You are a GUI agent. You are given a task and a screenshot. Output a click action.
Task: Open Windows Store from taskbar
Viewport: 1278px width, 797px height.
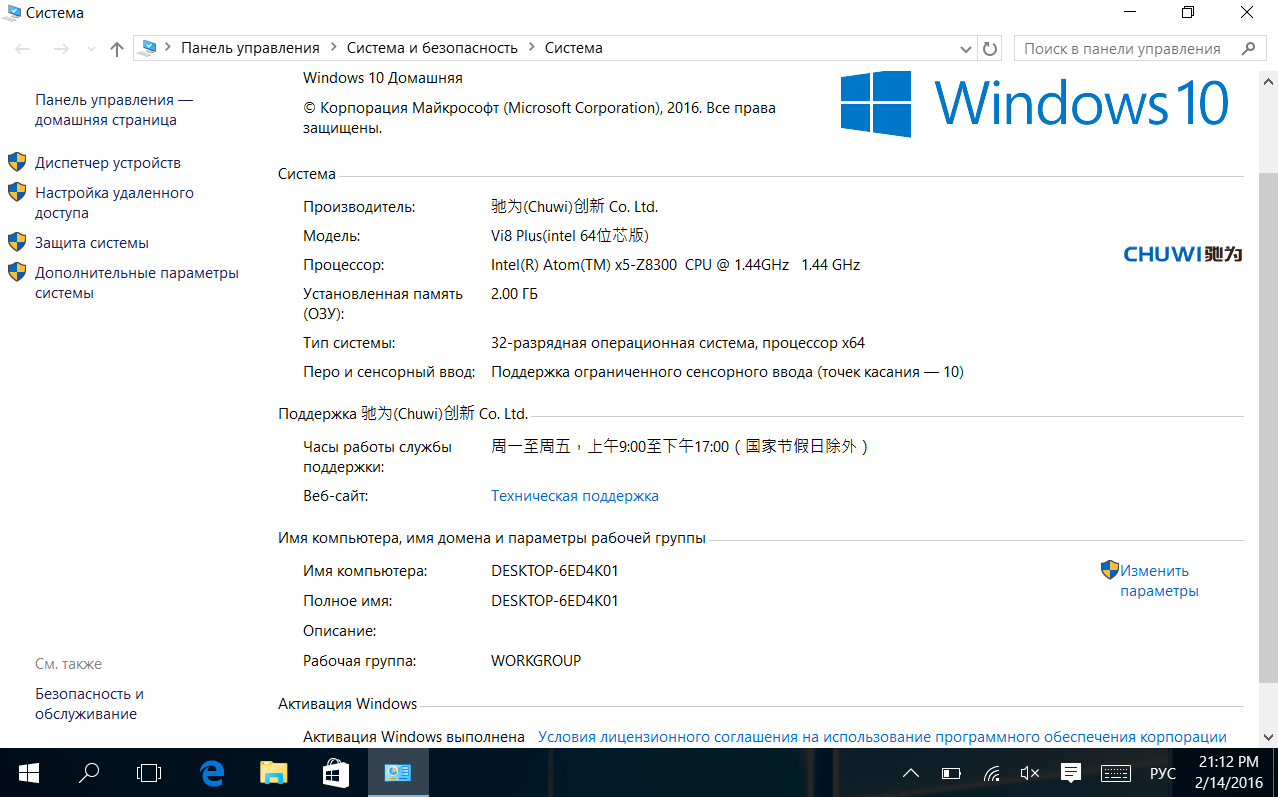click(x=335, y=773)
